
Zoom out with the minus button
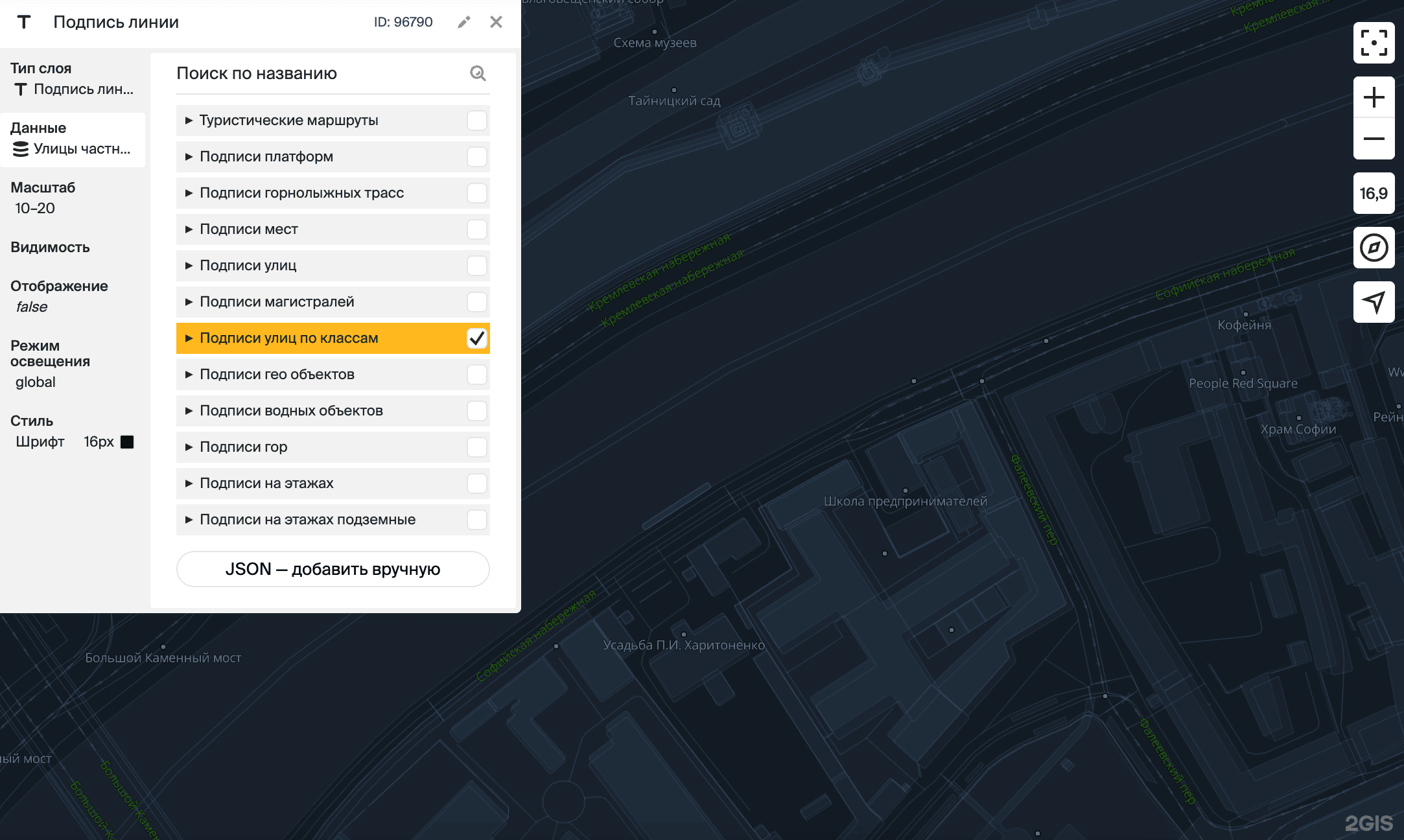[x=1374, y=139]
